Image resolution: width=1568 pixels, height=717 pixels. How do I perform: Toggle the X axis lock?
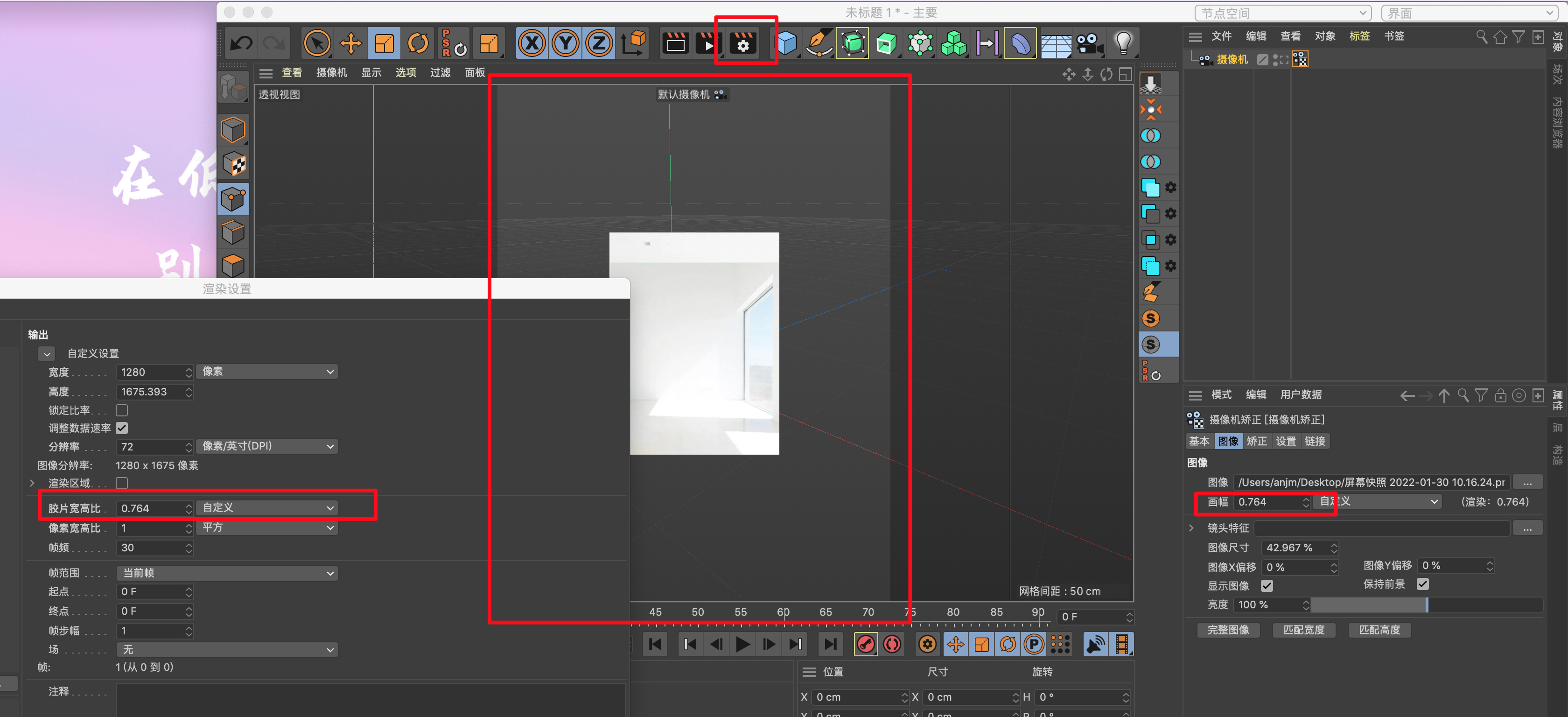click(532, 43)
